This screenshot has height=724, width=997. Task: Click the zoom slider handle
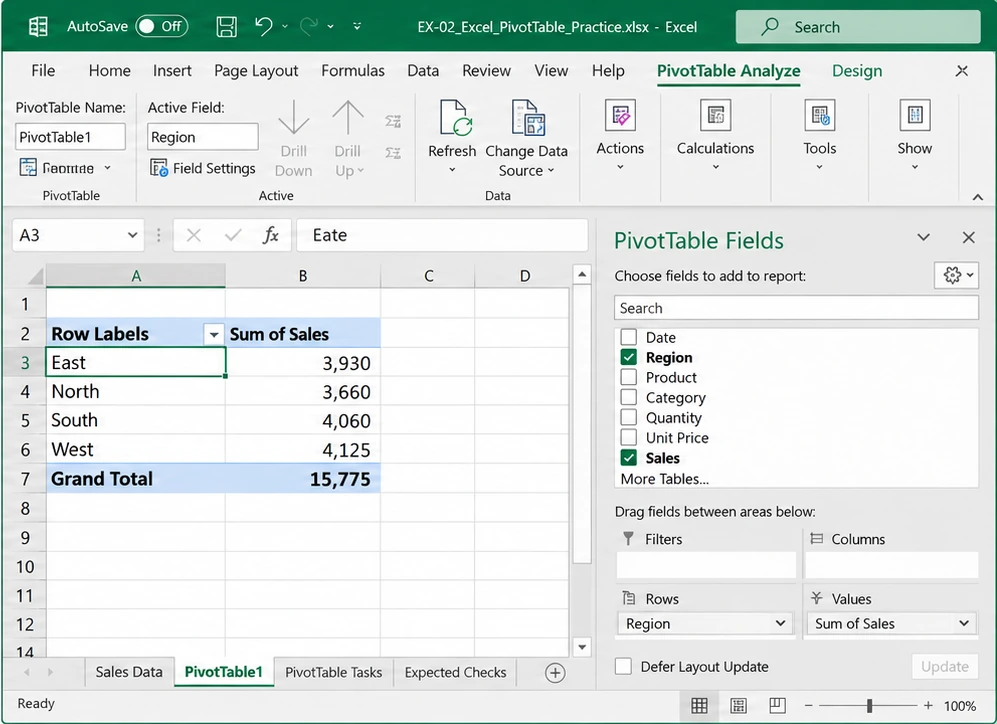click(869, 706)
